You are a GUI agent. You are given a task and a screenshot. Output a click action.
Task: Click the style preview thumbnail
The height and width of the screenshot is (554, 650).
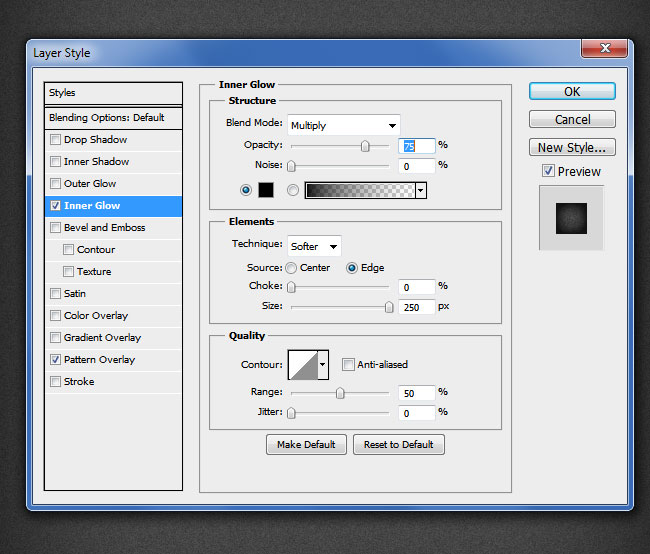click(x=572, y=218)
